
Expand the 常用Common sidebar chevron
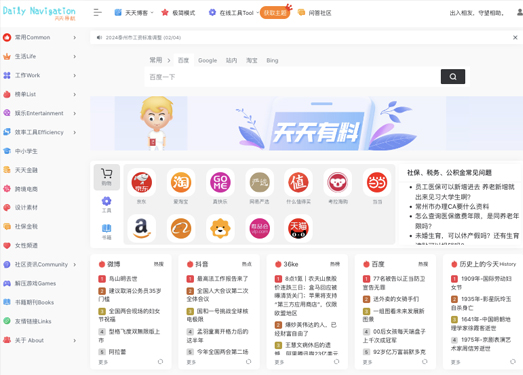click(75, 37)
